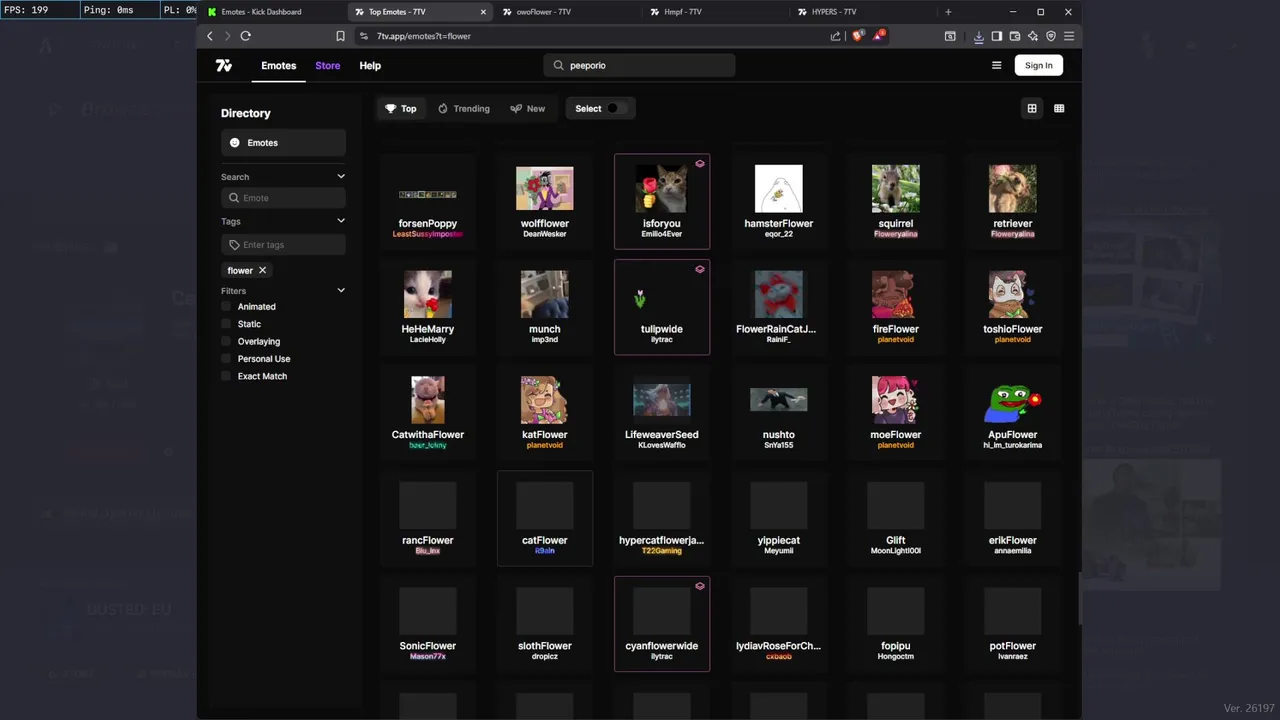Open DeanWesker author link under wolfflower
The height and width of the screenshot is (720, 1280).
(x=545, y=234)
